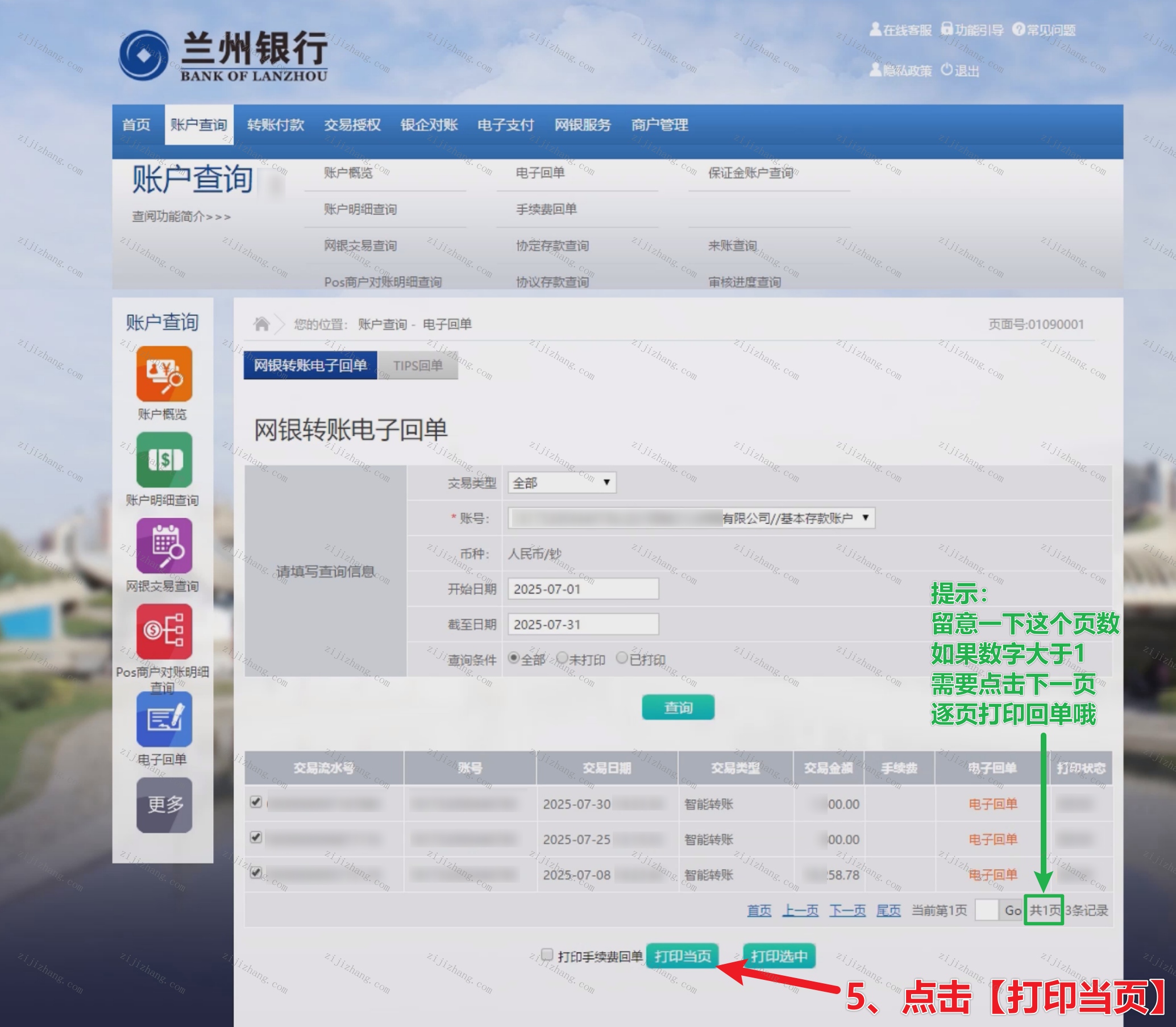
Task: Click the 下一页 pagination link
Action: click(x=846, y=910)
